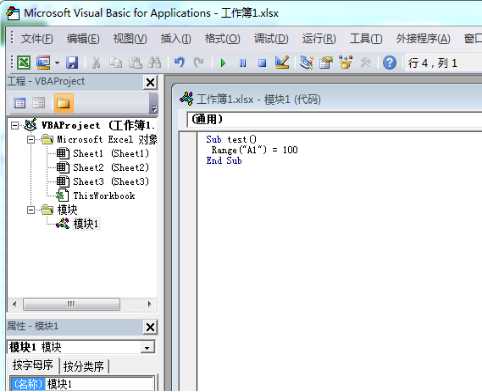The image size is (482, 392).
Task: Open the 格式(O) menu
Action: [x=222, y=39]
